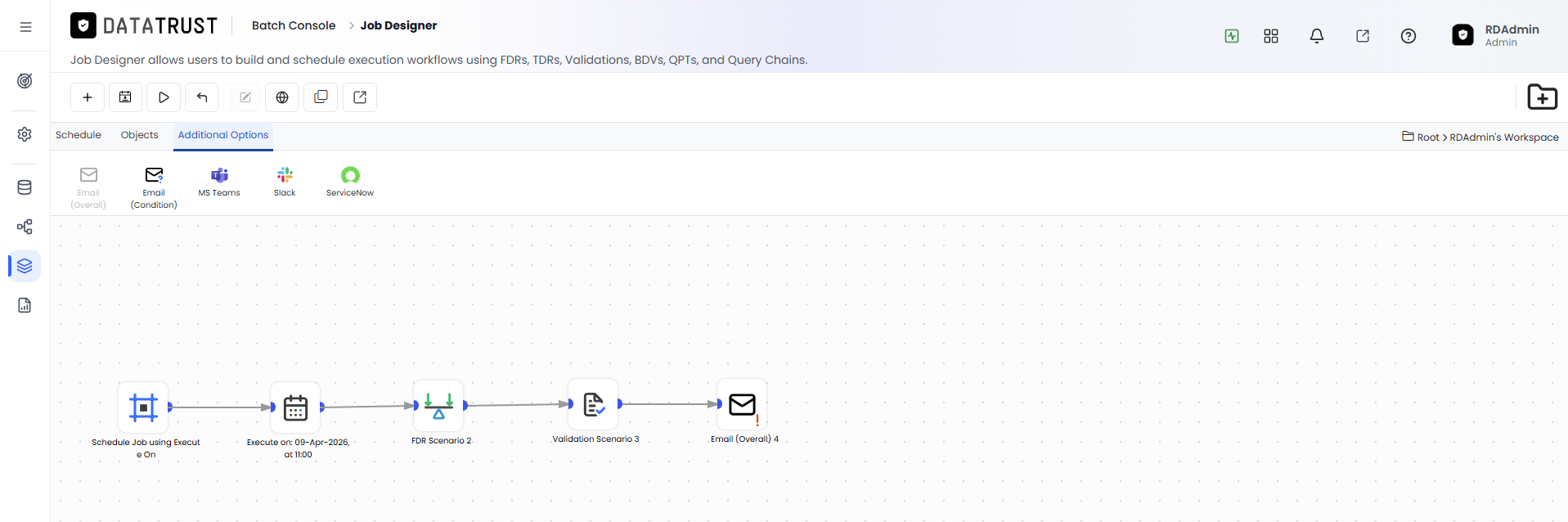Select the Email (Condition) palette item
This screenshot has height=522, width=1568.
coord(154,187)
